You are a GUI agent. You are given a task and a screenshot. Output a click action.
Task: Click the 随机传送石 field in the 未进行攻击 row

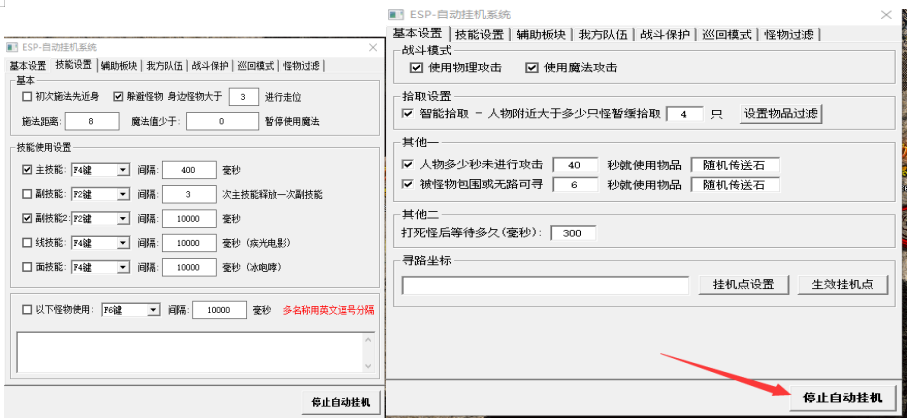pos(735,165)
